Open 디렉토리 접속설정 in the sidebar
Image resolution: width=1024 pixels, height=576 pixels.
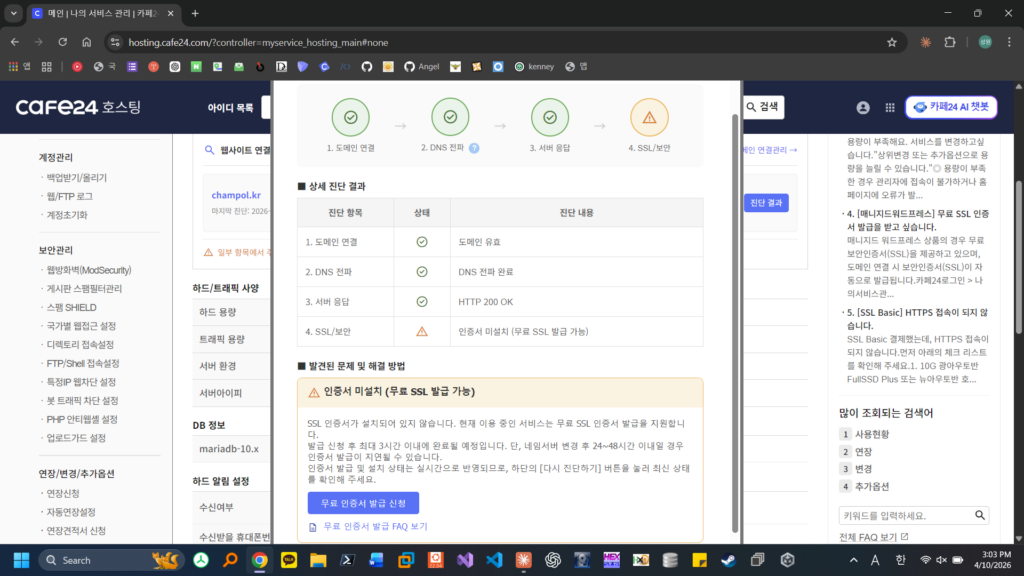(80, 345)
